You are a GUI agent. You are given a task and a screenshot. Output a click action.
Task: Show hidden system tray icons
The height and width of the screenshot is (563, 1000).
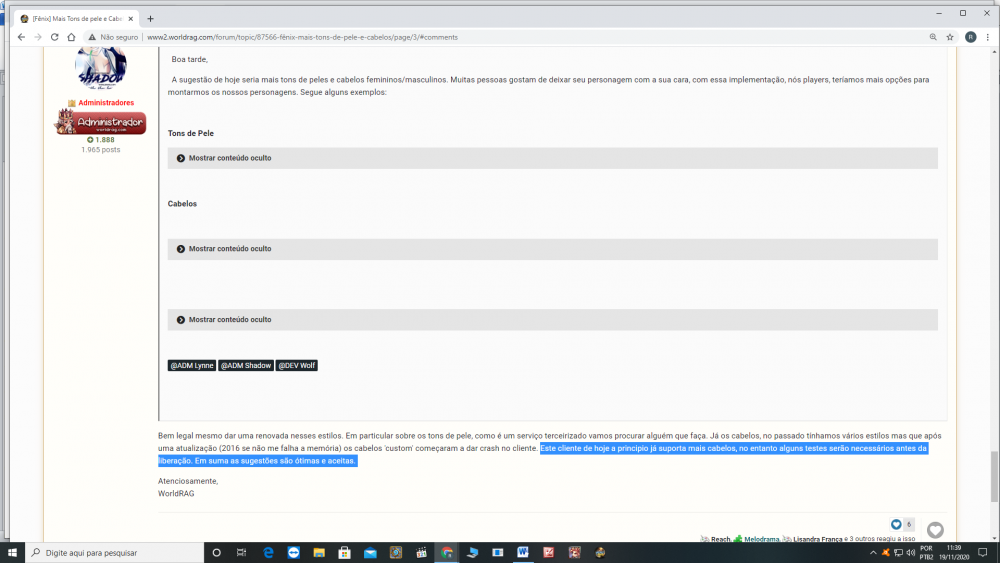tap(873, 552)
